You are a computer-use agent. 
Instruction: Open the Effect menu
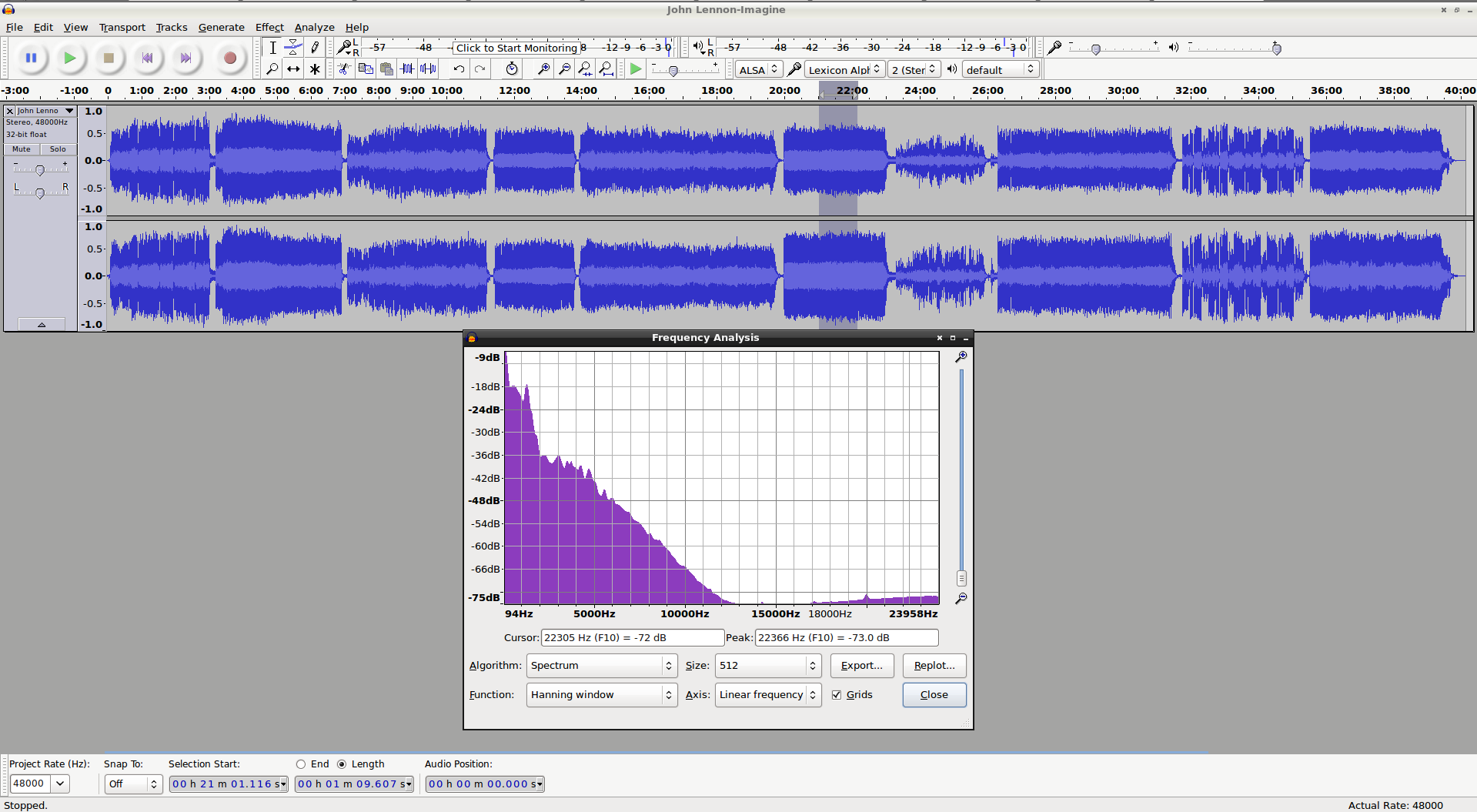click(269, 27)
